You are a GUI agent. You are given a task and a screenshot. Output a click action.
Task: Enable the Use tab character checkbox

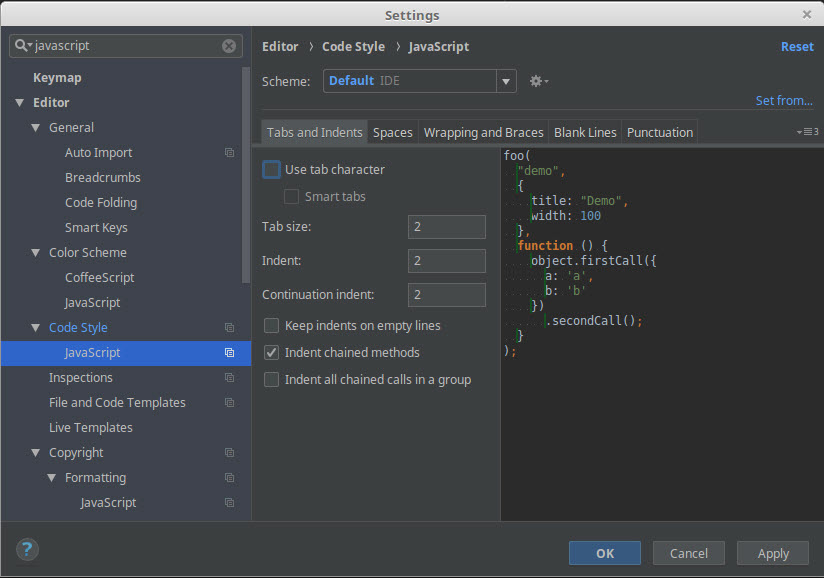tap(271, 170)
